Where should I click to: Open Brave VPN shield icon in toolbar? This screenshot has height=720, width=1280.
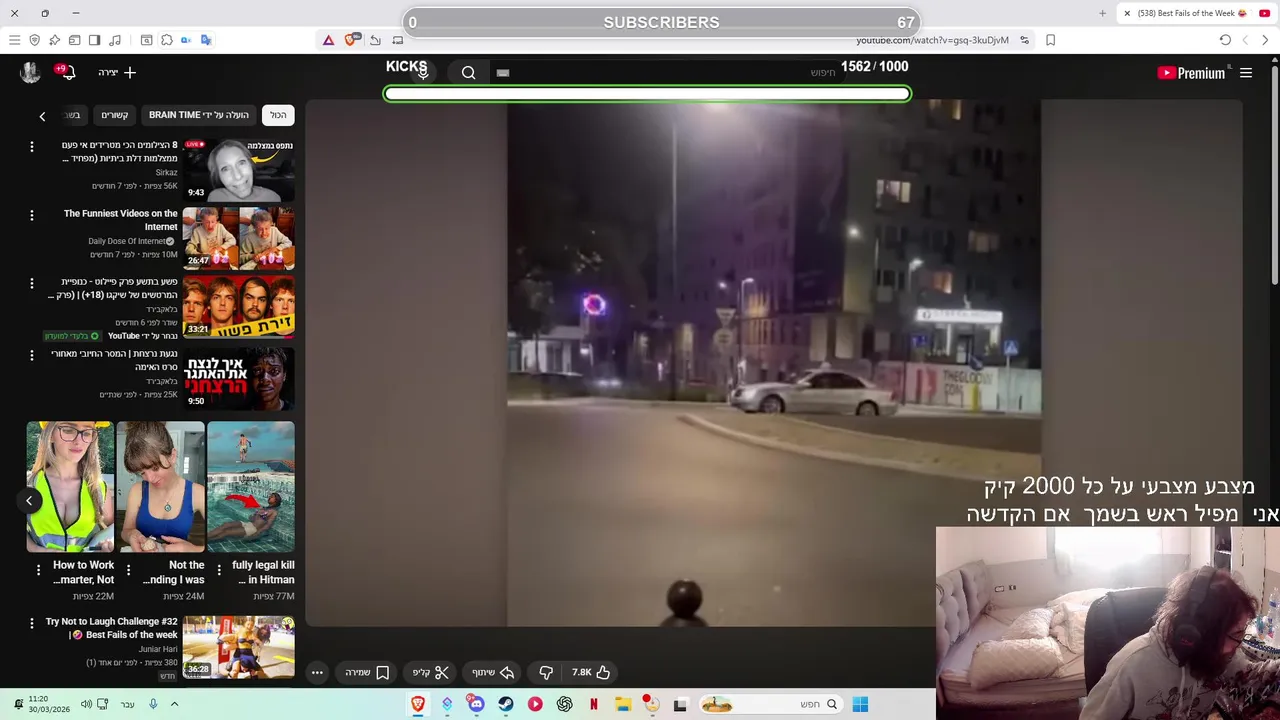34,40
